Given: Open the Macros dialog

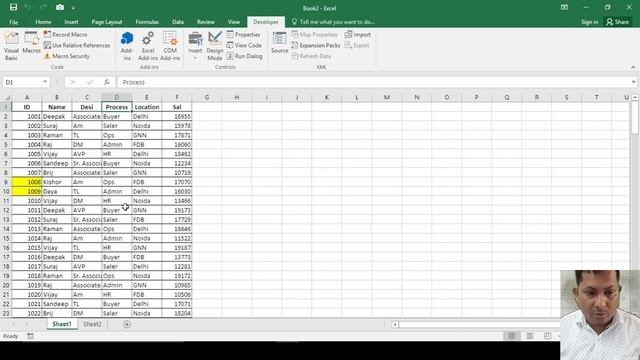Looking at the screenshot, I should 31,43.
